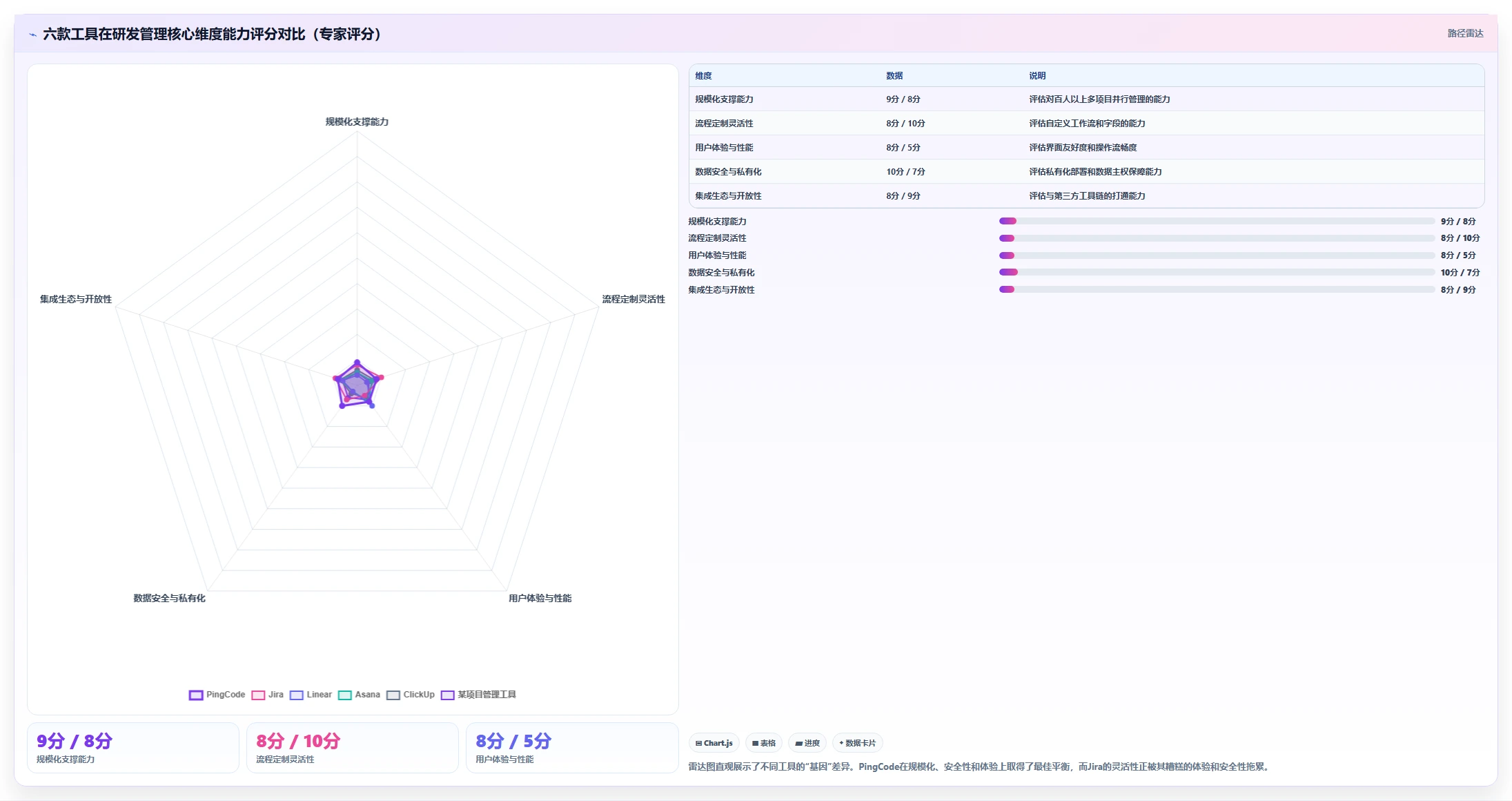Click table value 8分 / 5分

coord(903,148)
